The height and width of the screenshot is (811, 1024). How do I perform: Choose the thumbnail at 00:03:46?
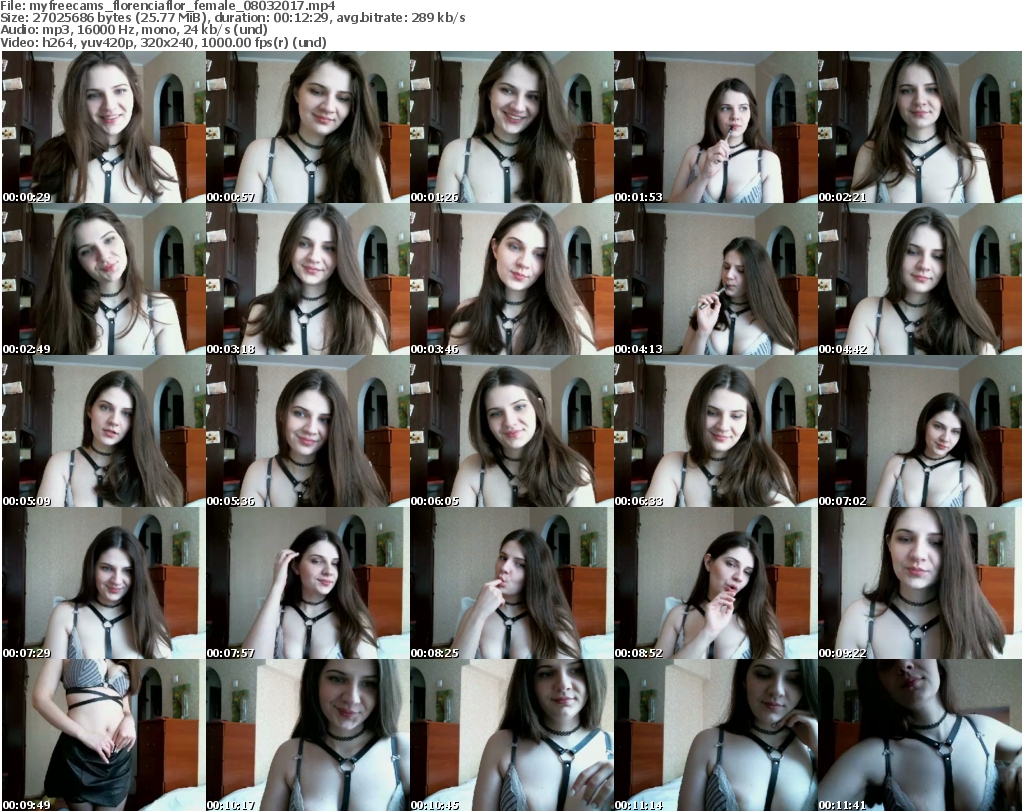511,279
